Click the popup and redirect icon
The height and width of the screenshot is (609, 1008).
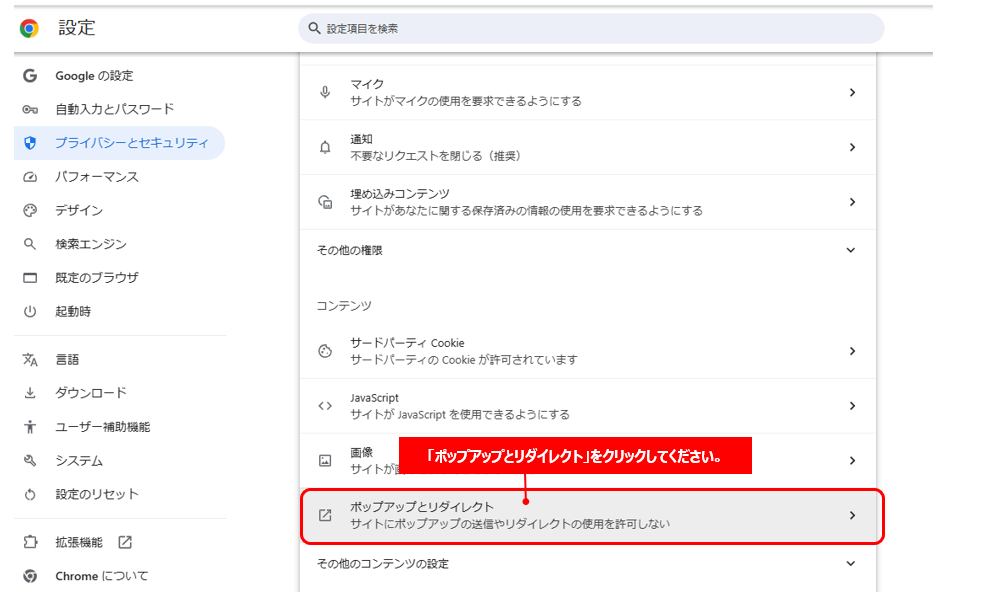coord(325,516)
